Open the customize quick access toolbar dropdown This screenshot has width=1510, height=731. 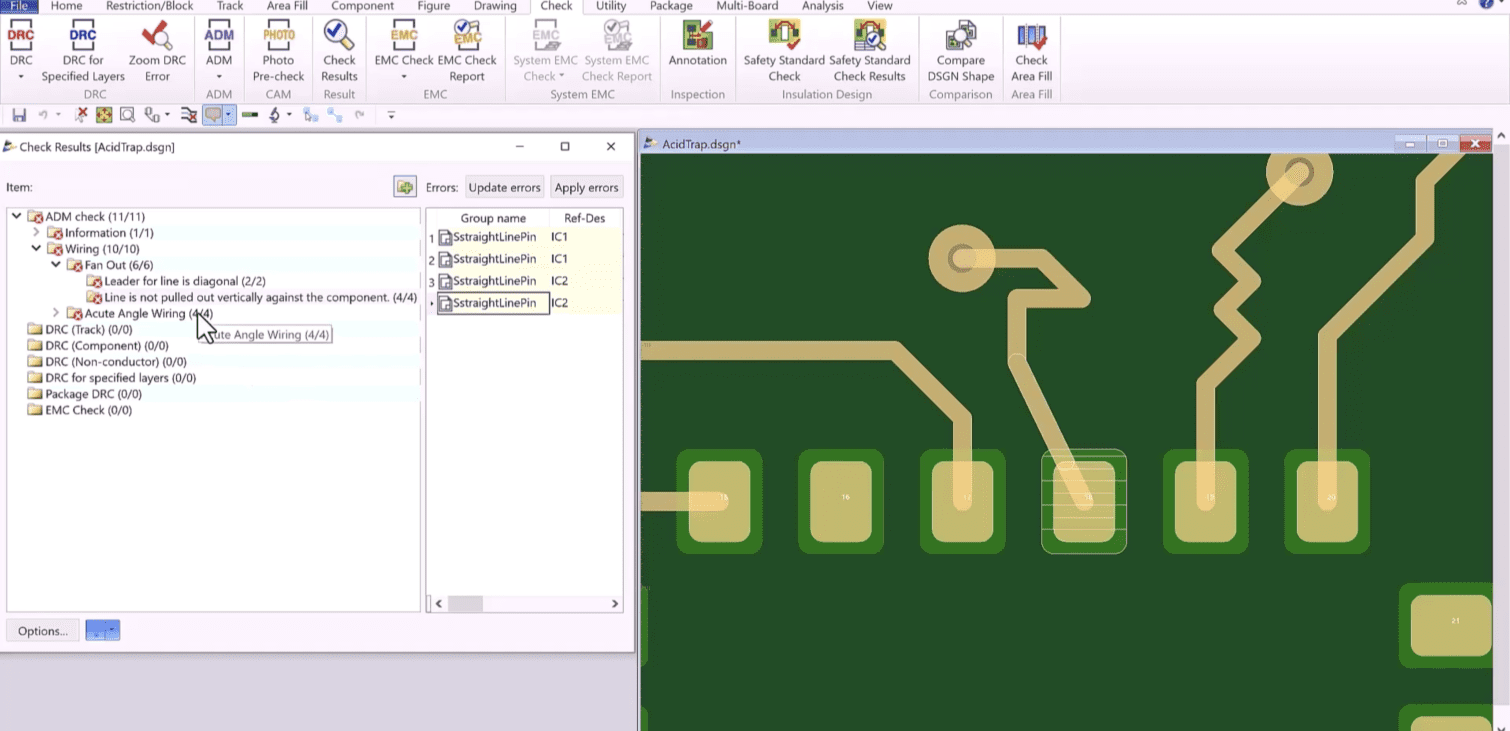(x=391, y=115)
